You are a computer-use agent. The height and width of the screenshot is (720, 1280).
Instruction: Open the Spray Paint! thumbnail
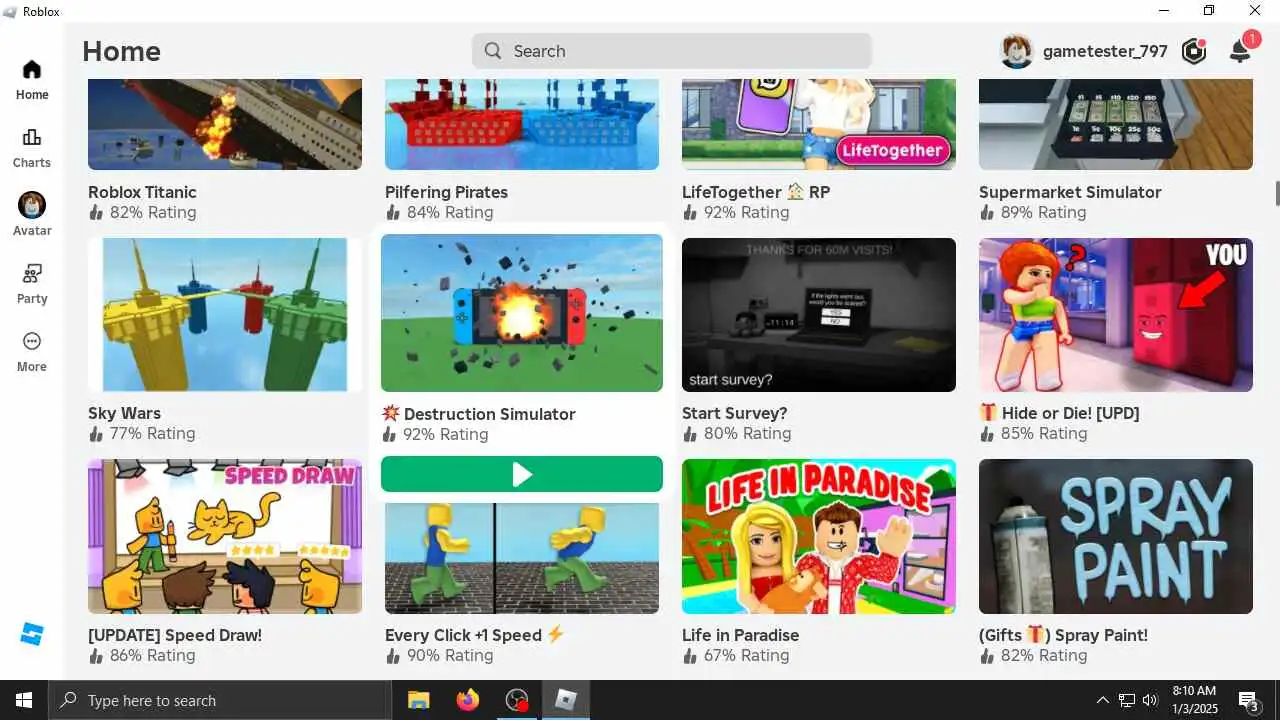pos(1116,536)
